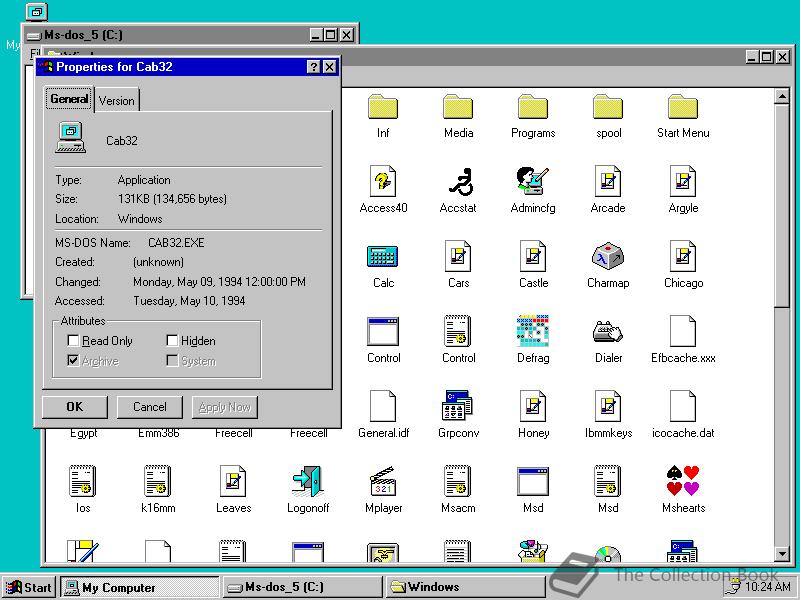Open the Start Menu folder
The image size is (800, 600).
click(x=683, y=107)
